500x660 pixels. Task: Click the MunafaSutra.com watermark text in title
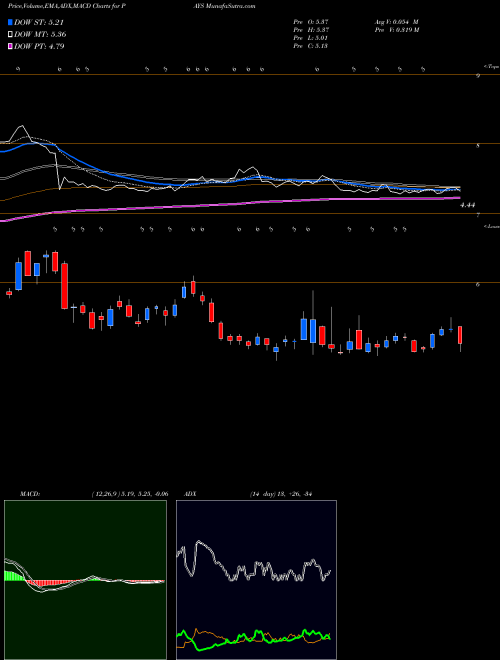coord(231,6)
